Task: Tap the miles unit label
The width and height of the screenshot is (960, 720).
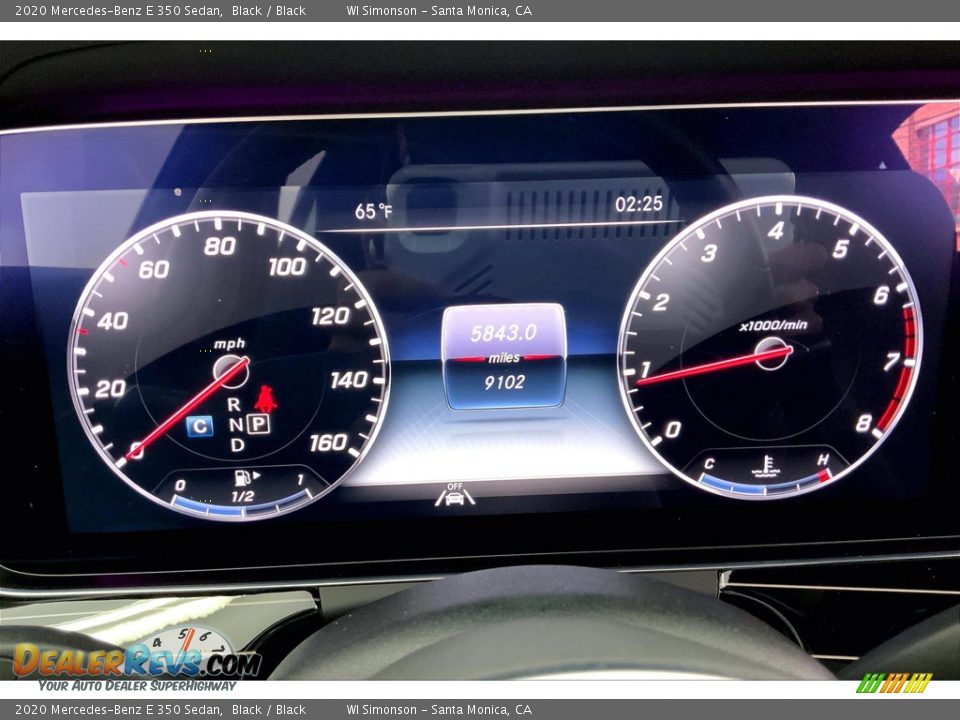Action: 504,358
